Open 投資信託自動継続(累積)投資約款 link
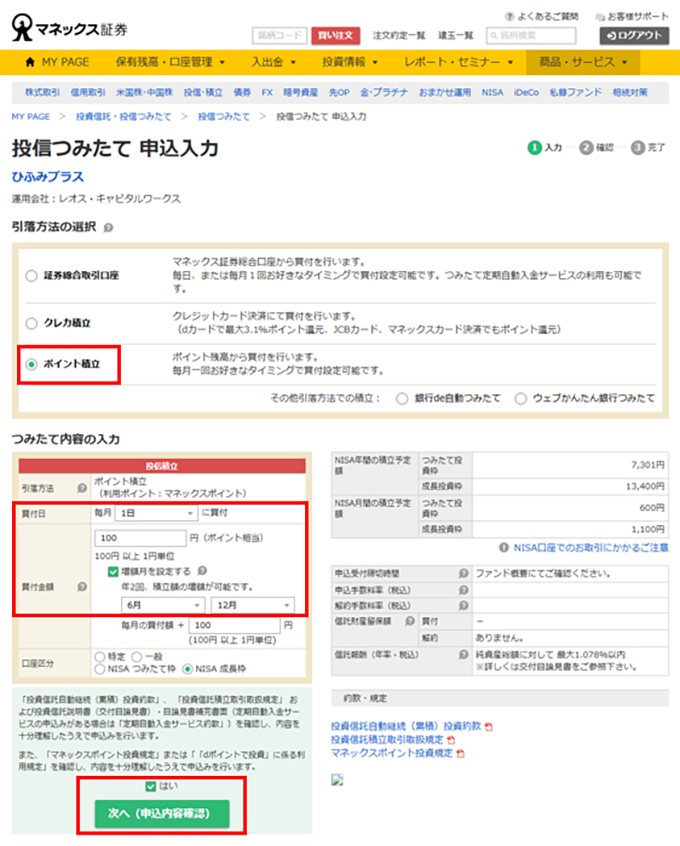Image resolution: width=680 pixels, height=846 pixels. pos(405,726)
